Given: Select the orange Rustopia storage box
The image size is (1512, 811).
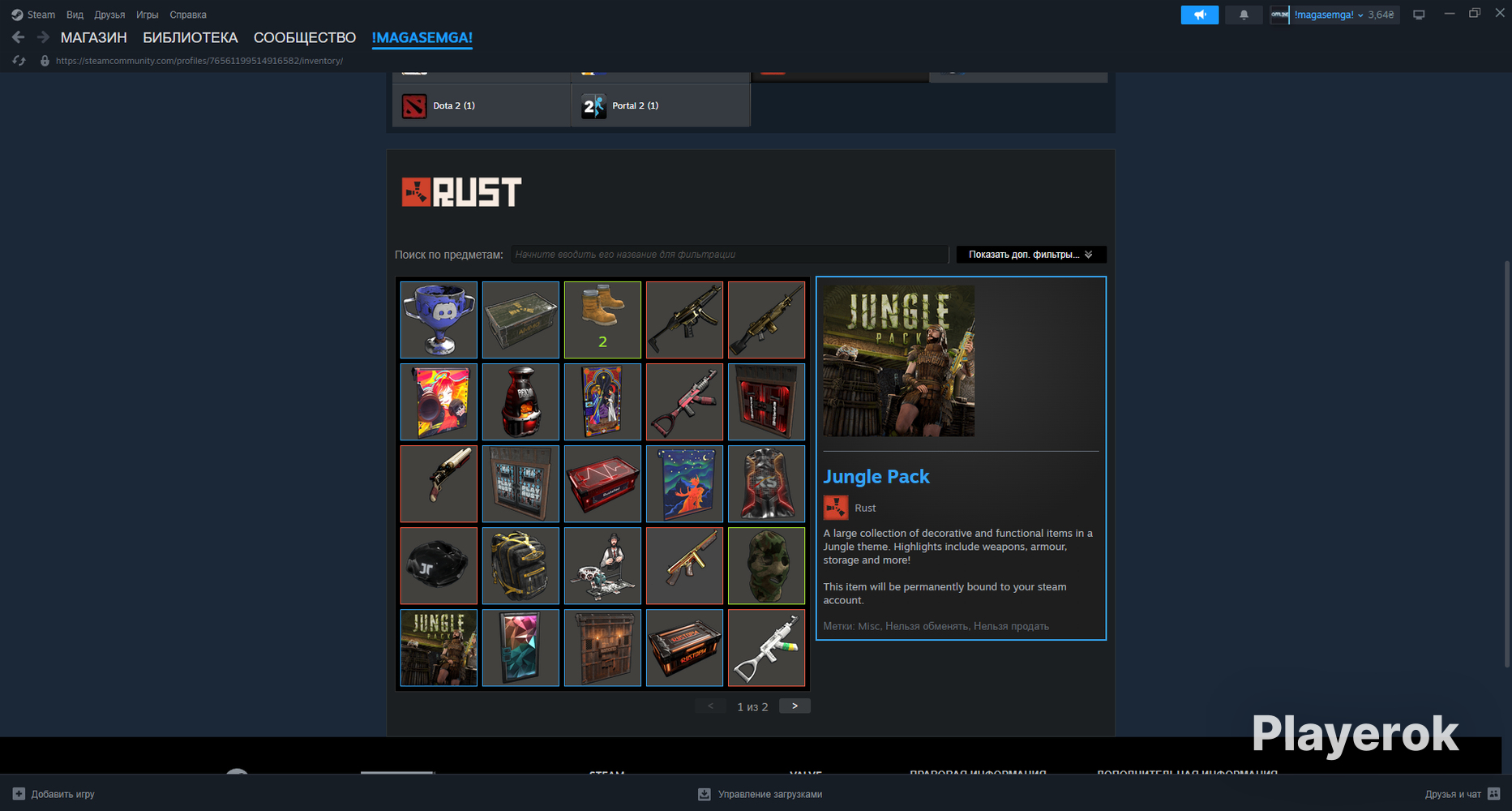Looking at the screenshot, I should [684, 647].
